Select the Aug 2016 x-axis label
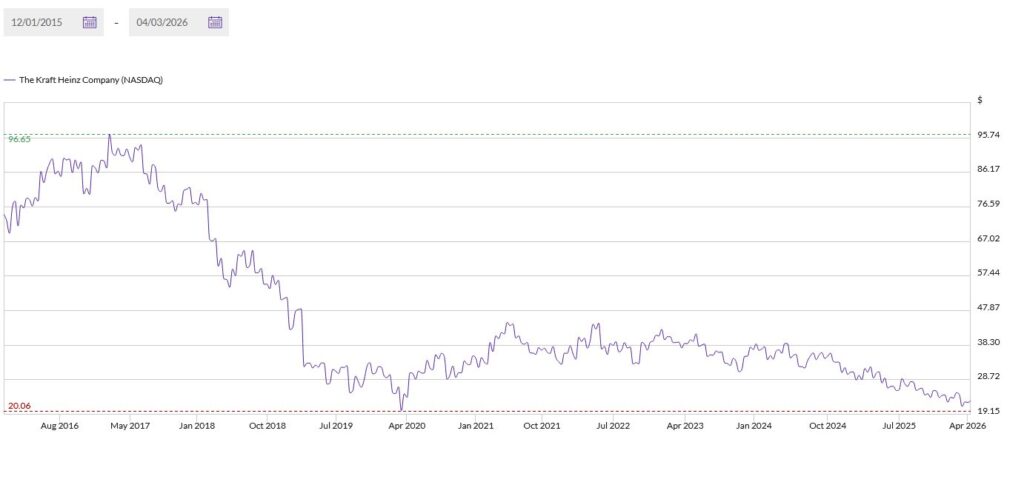 click(x=60, y=425)
